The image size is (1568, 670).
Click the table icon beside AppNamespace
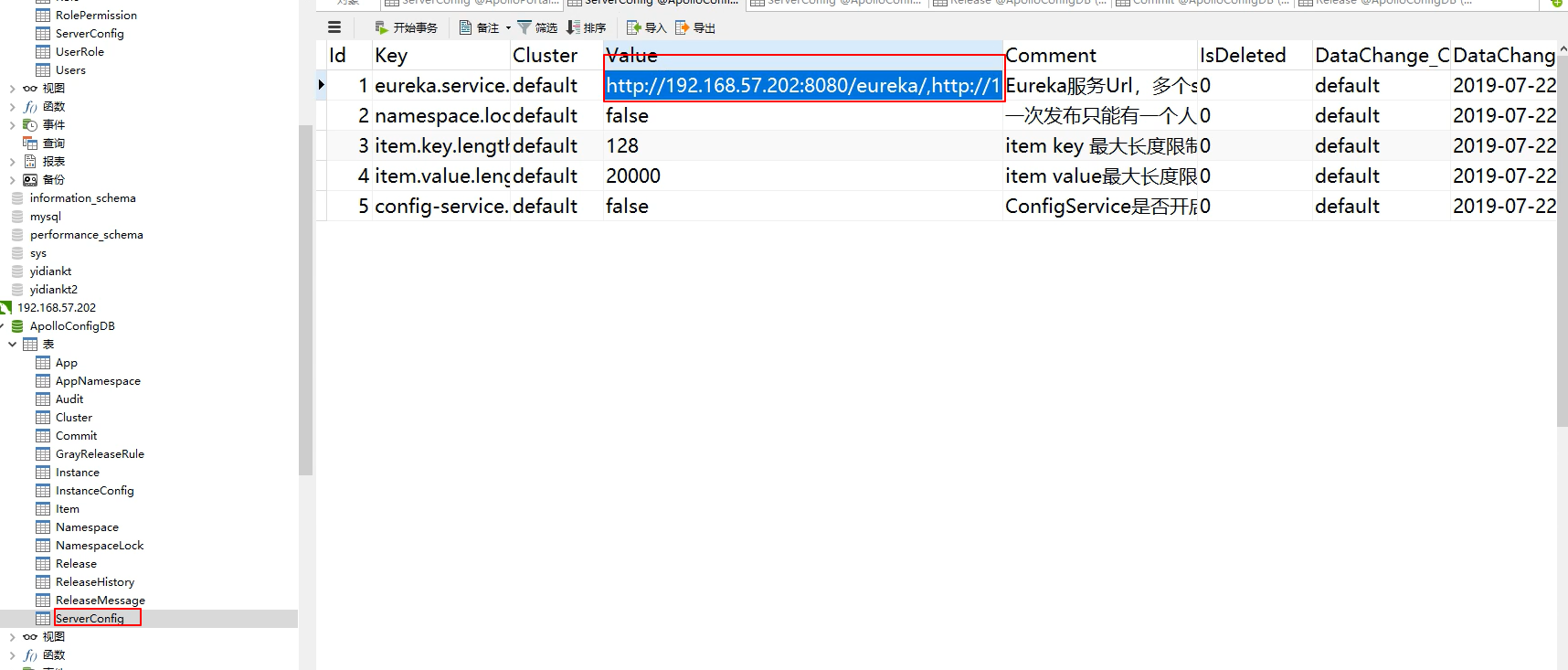tap(43, 380)
